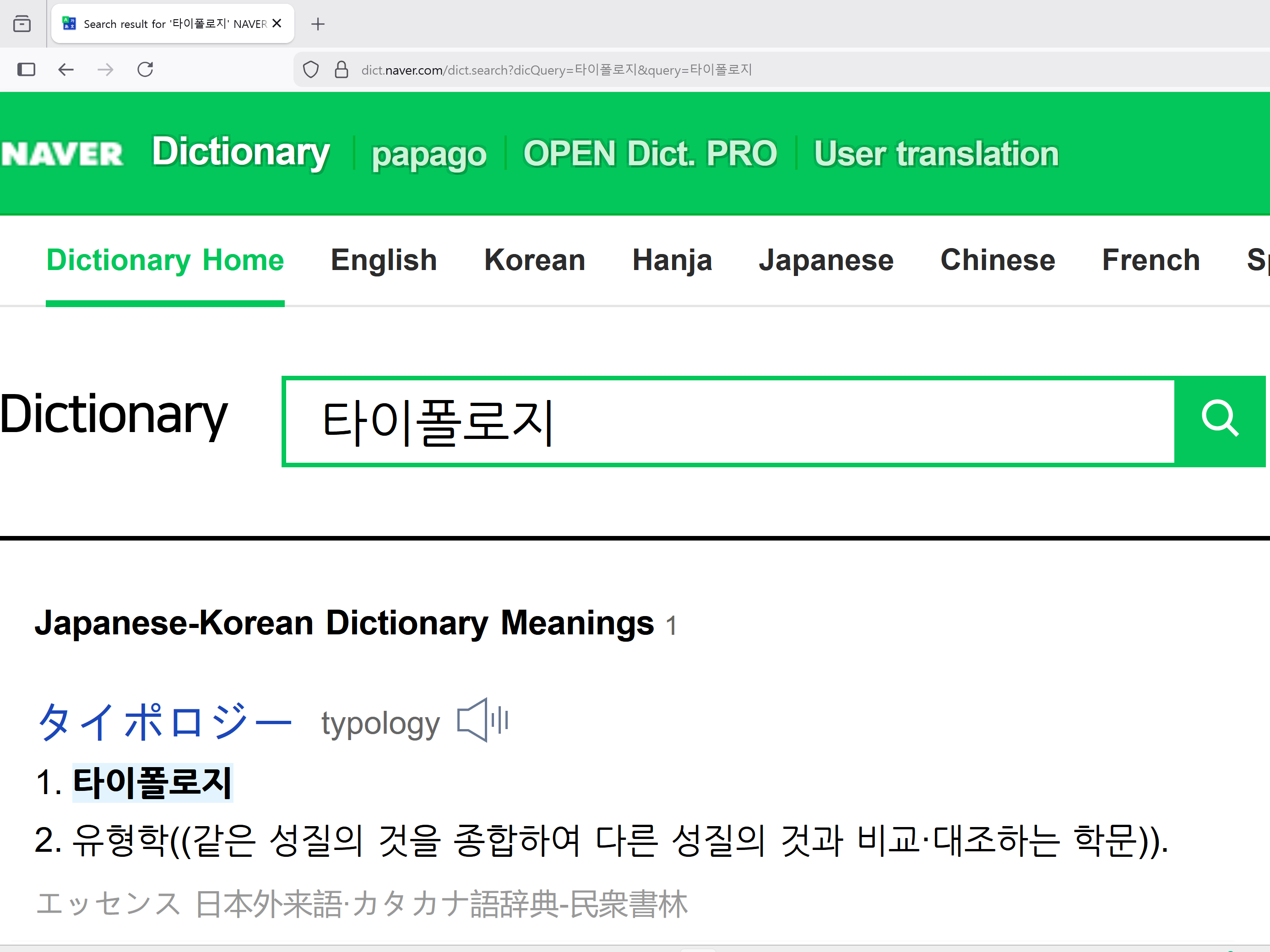Switch to the Korean dictionary tab
The image size is (1270, 952).
534,260
